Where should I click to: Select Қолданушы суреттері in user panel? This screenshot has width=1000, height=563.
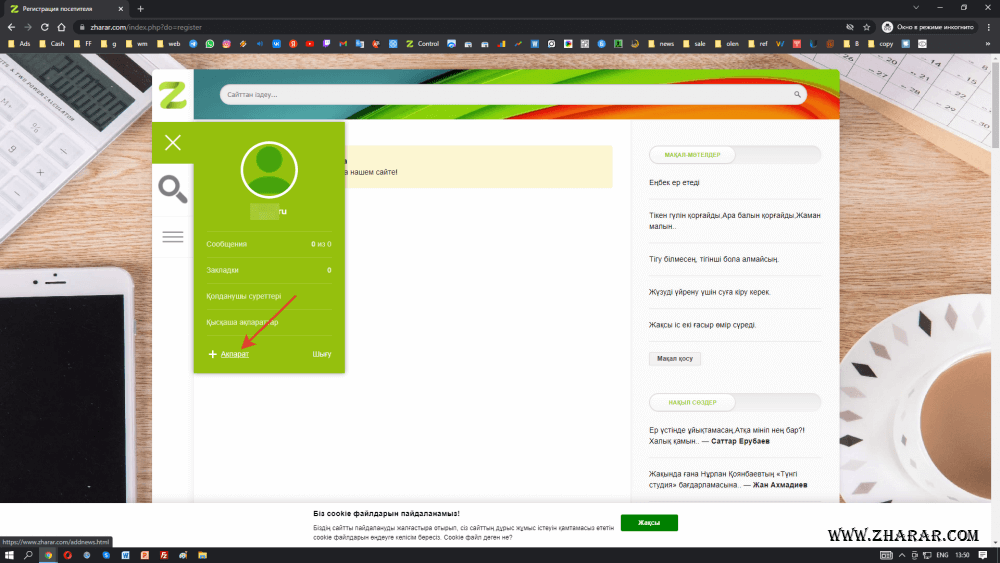pos(244,296)
